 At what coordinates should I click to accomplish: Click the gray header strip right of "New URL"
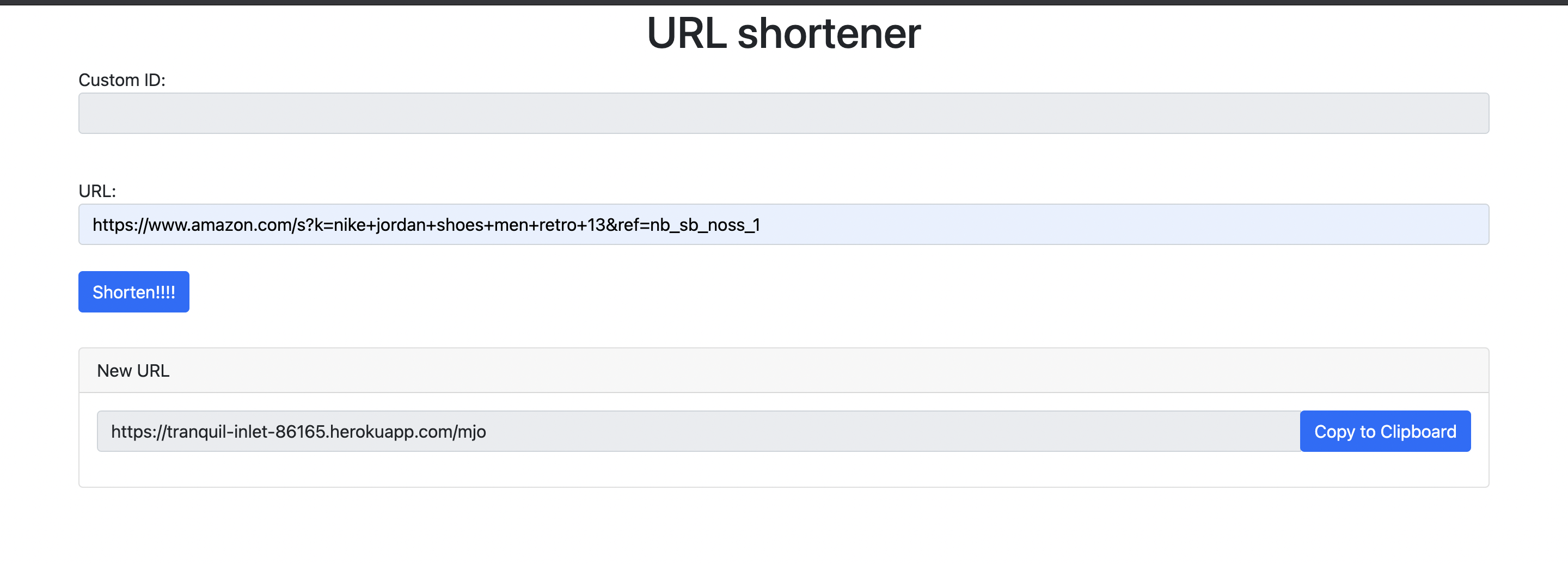point(828,371)
